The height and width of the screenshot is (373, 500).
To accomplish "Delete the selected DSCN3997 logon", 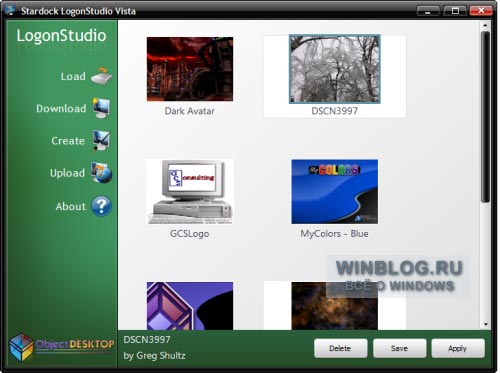I will (x=340, y=348).
